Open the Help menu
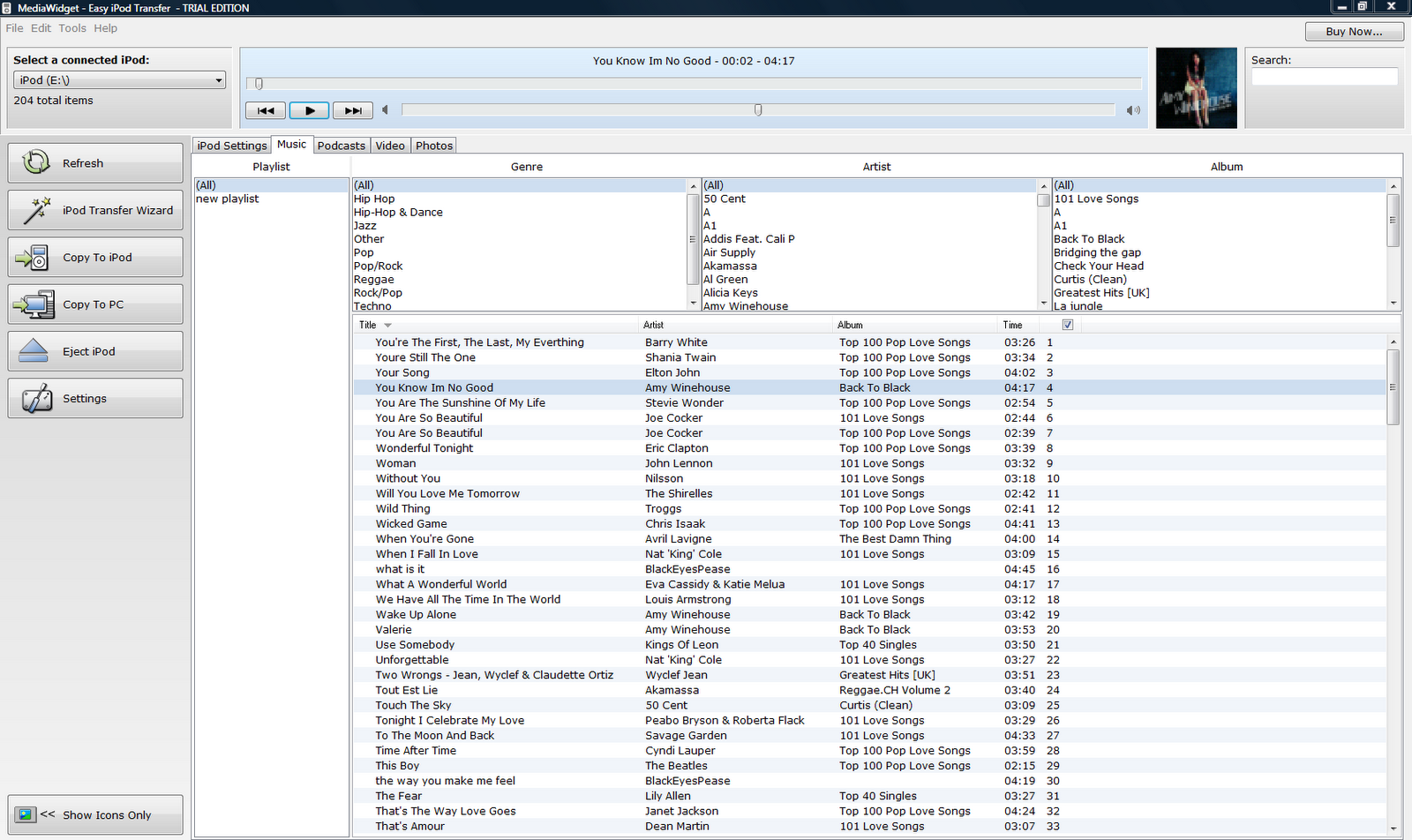This screenshot has height=840, width=1412. tap(106, 28)
